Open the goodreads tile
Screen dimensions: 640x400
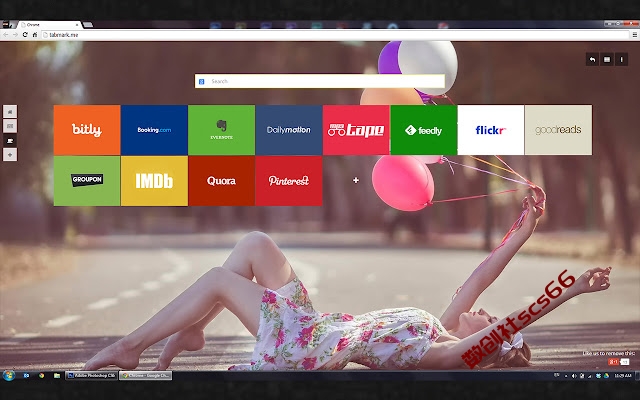point(558,130)
